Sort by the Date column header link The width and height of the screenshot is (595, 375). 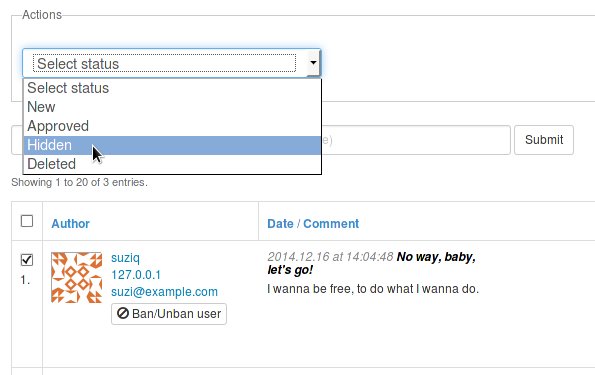coord(280,224)
